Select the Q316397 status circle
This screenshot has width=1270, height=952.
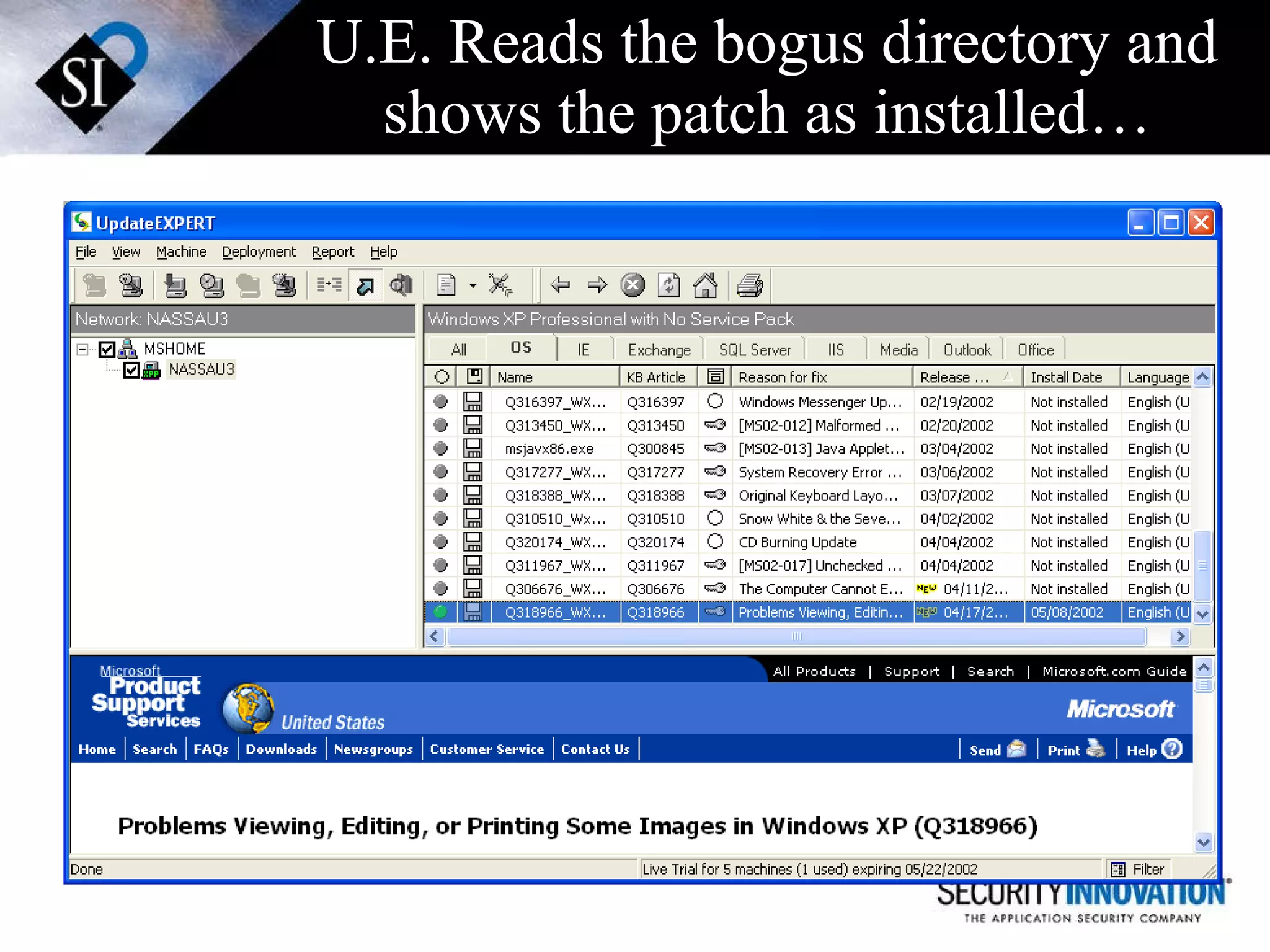click(x=441, y=402)
